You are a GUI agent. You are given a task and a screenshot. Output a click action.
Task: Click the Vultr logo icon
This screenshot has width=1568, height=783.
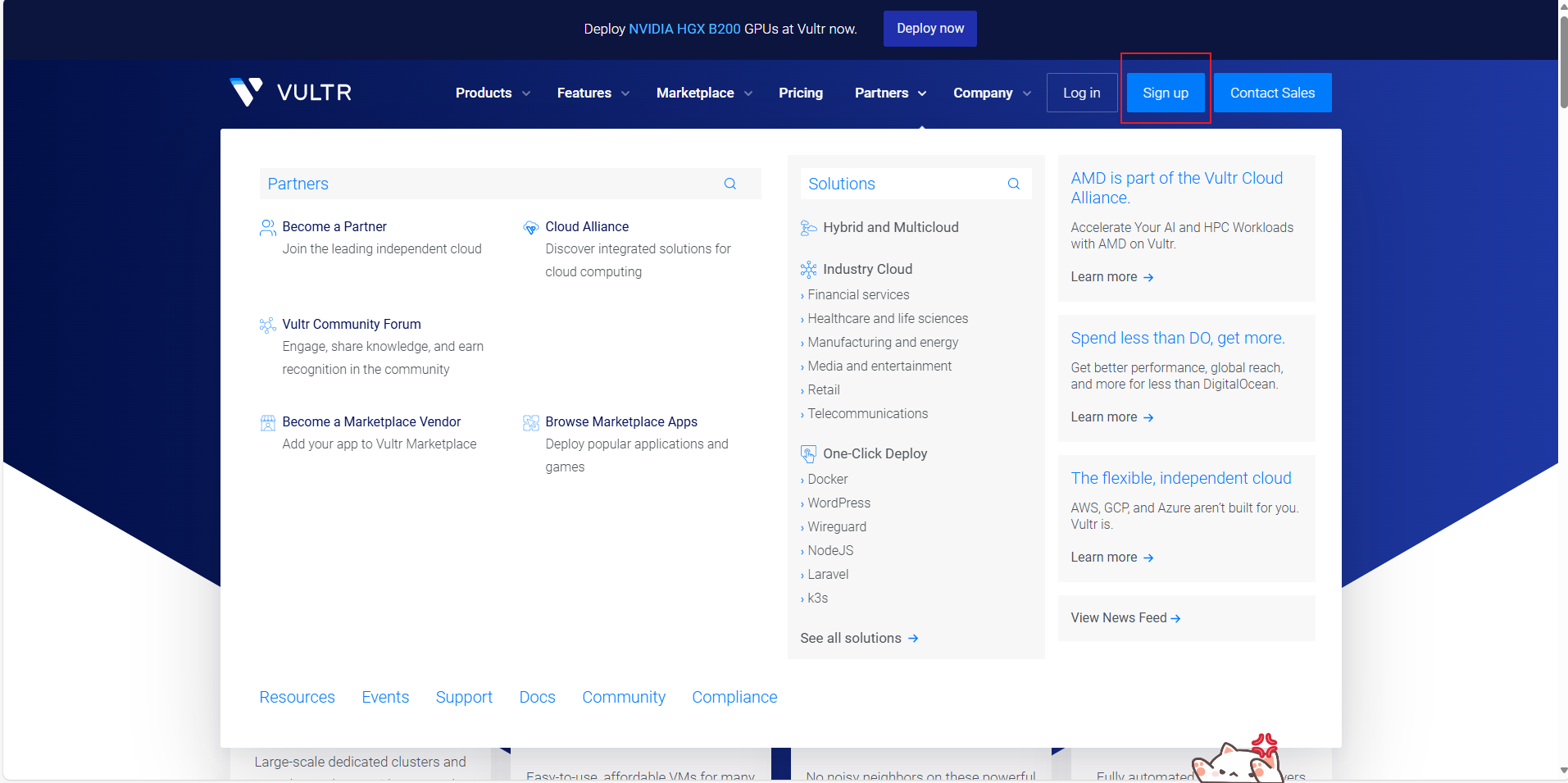point(246,92)
